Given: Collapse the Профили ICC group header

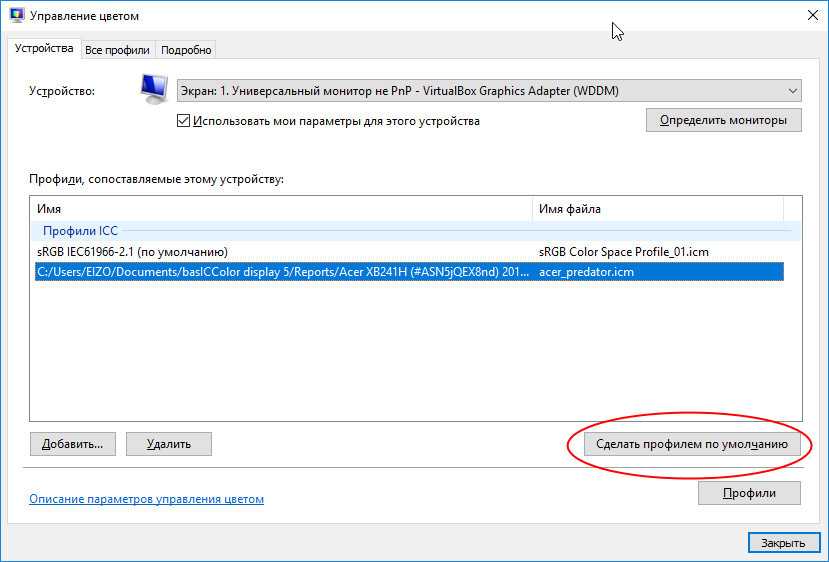Looking at the screenshot, I should point(80,231).
